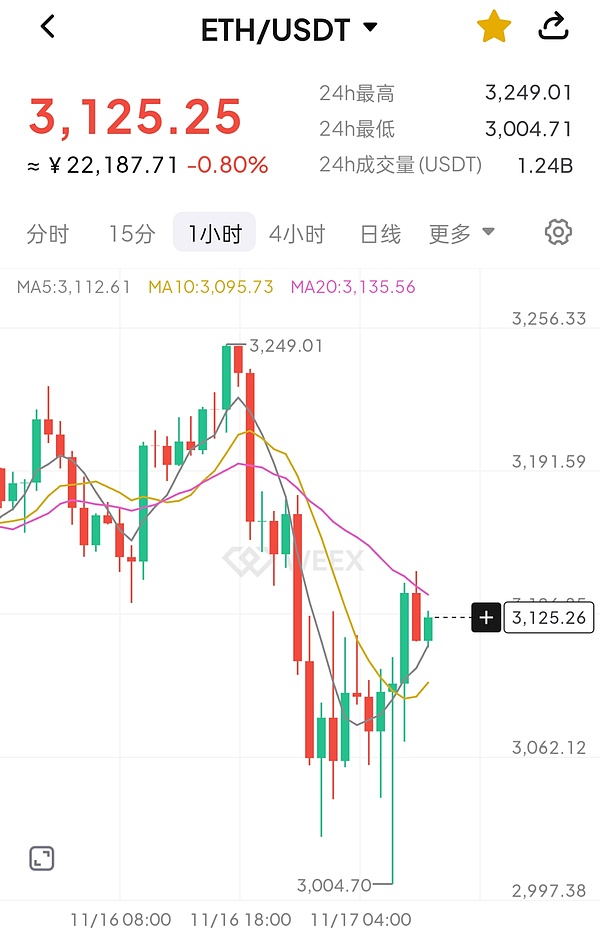Toggle the favorite star icon
This screenshot has height=932, width=600.
tap(493, 27)
